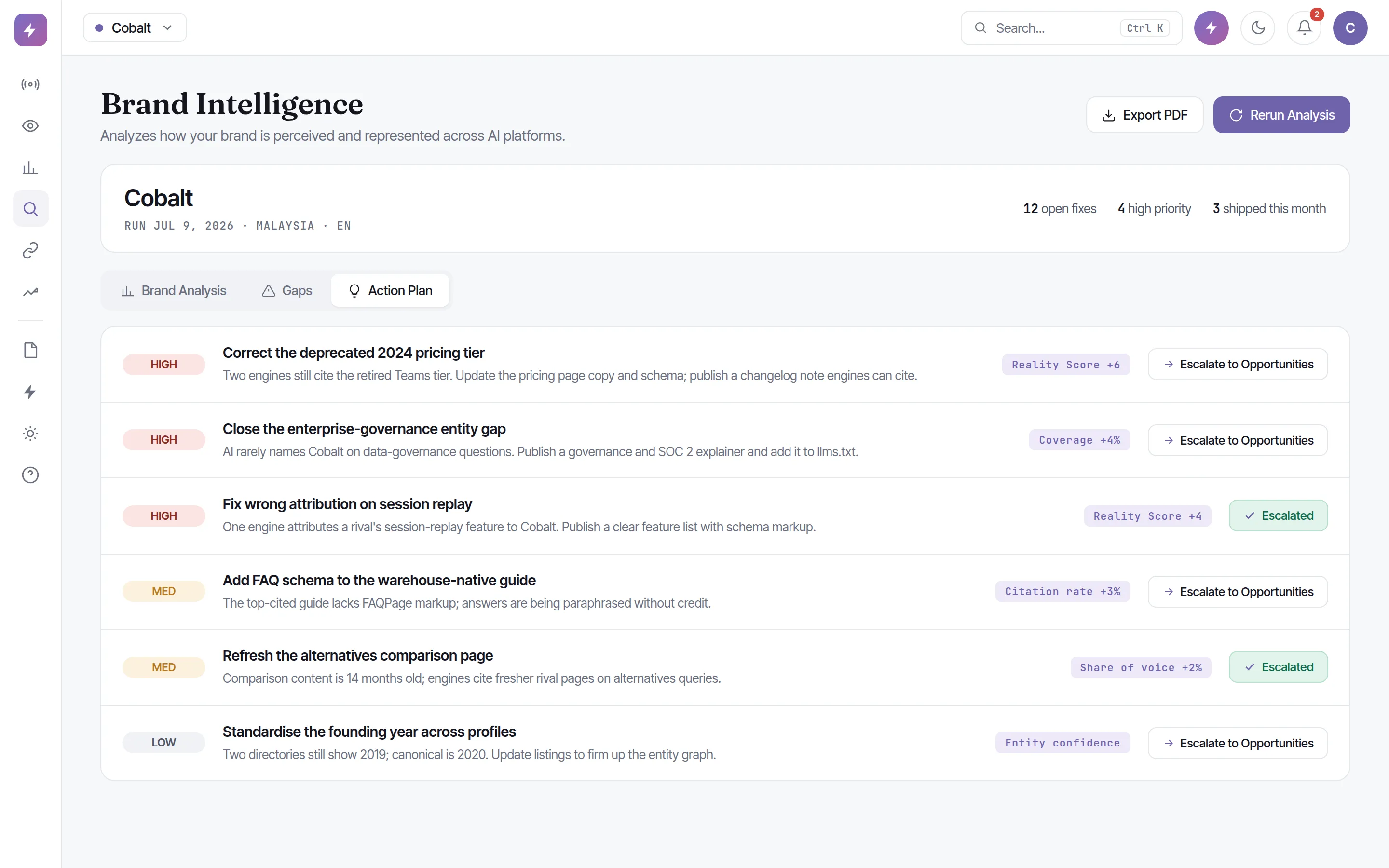
Task: Click the Reality Score +6 tag
Action: 1066,365
